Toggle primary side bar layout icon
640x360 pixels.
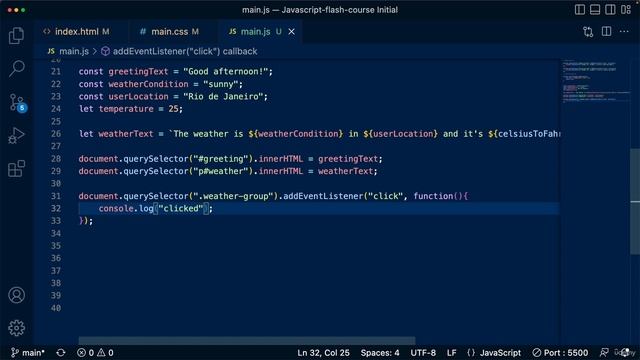580,10
